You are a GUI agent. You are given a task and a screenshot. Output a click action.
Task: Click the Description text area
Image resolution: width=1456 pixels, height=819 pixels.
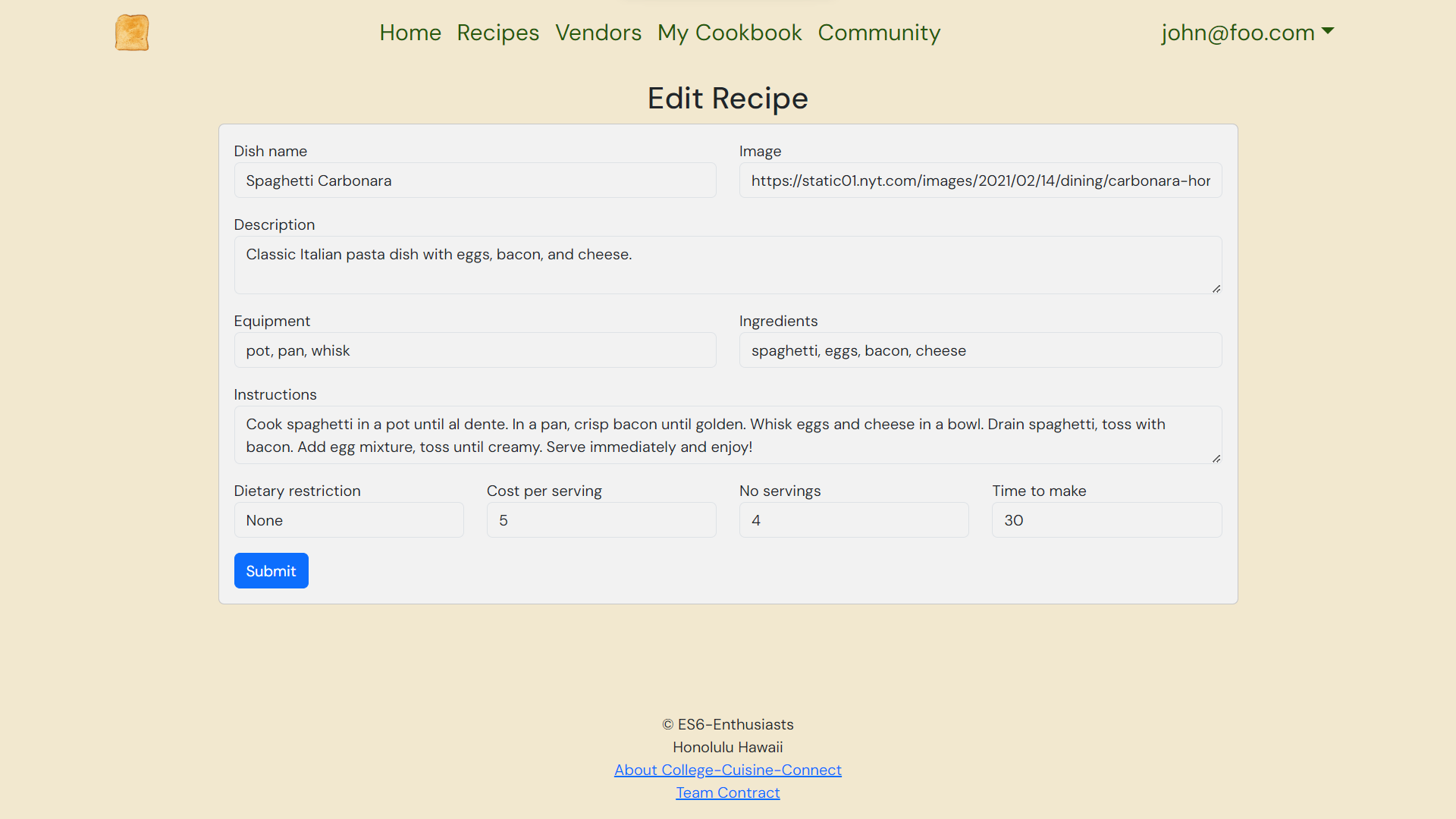pos(727,265)
